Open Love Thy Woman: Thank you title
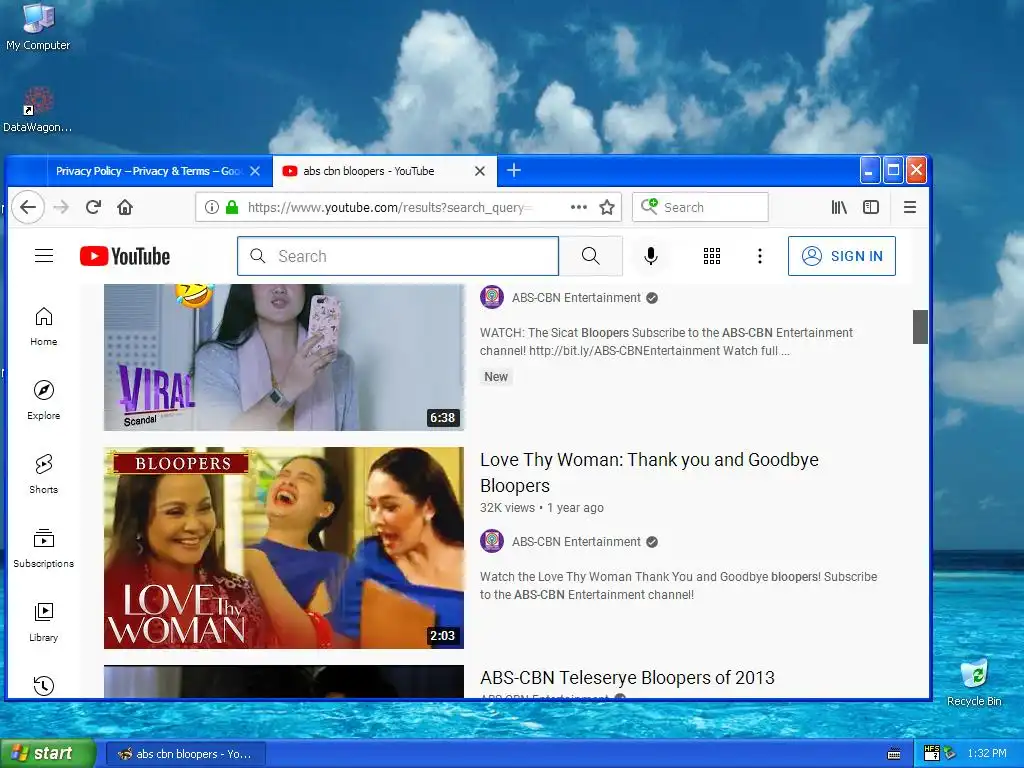 coord(649,472)
